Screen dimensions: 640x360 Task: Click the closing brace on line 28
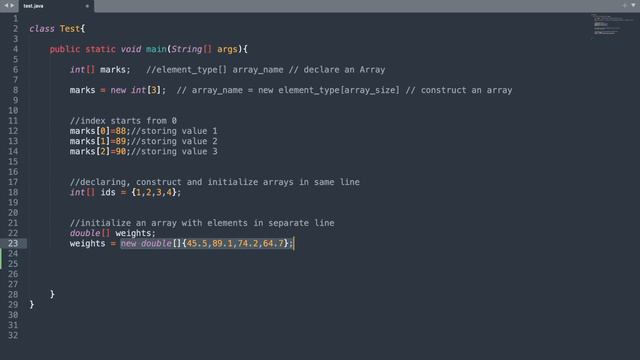52,294
